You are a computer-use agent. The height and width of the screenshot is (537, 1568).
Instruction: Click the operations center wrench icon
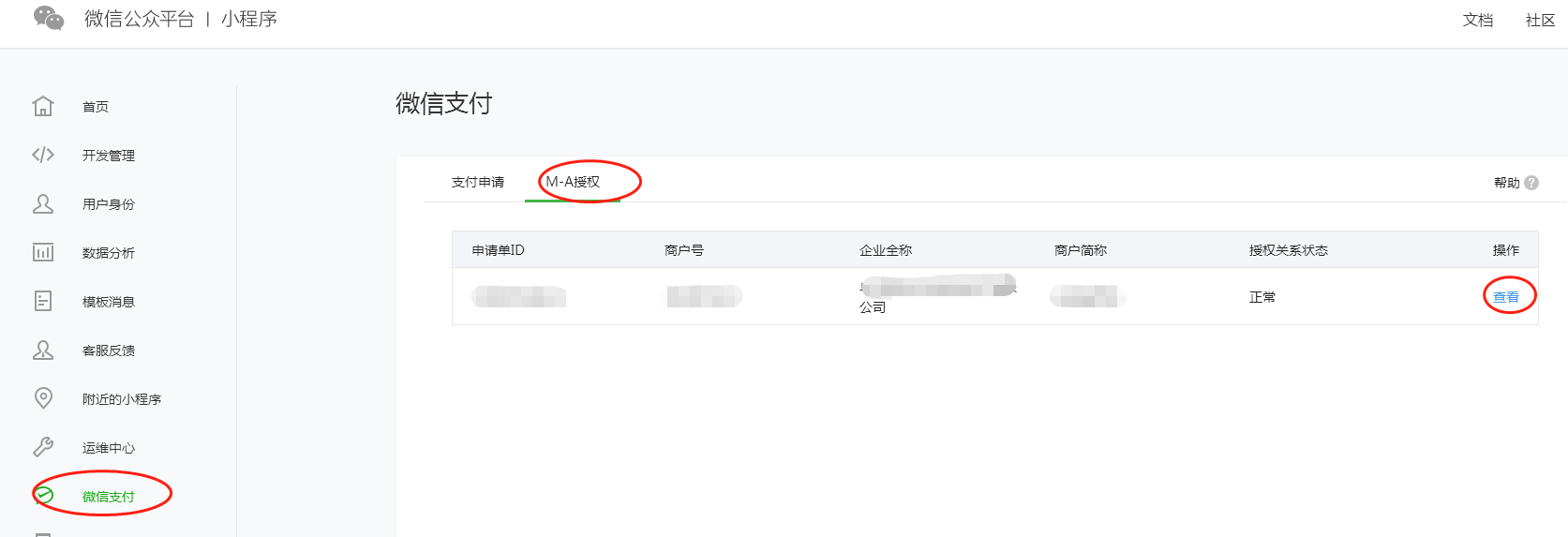pyautogui.click(x=43, y=447)
